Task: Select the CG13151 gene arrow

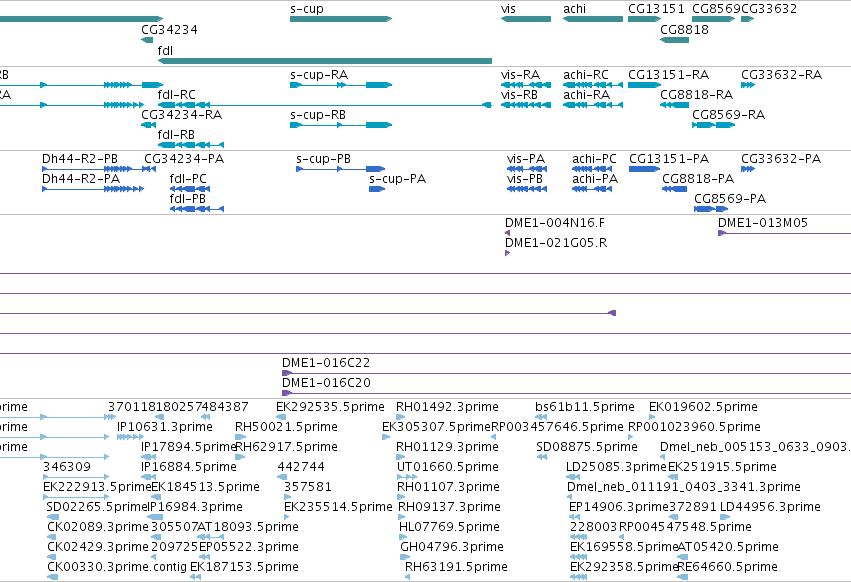Action: [644, 19]
